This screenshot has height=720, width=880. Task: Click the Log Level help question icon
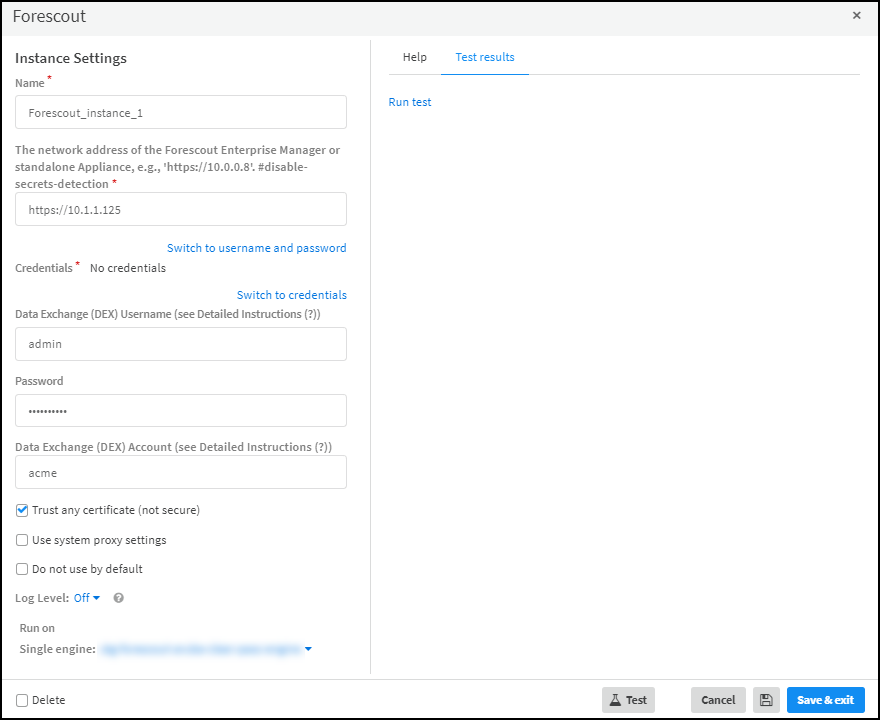[119, 598]
